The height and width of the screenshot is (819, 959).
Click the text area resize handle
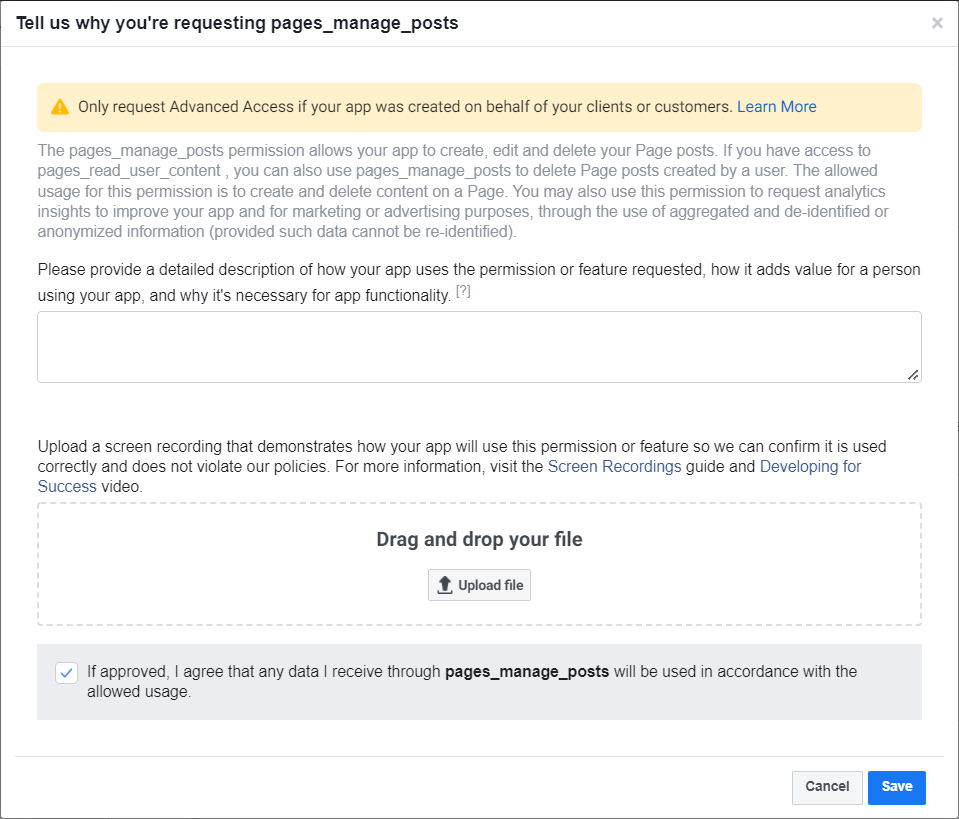(x=913, y=374)
